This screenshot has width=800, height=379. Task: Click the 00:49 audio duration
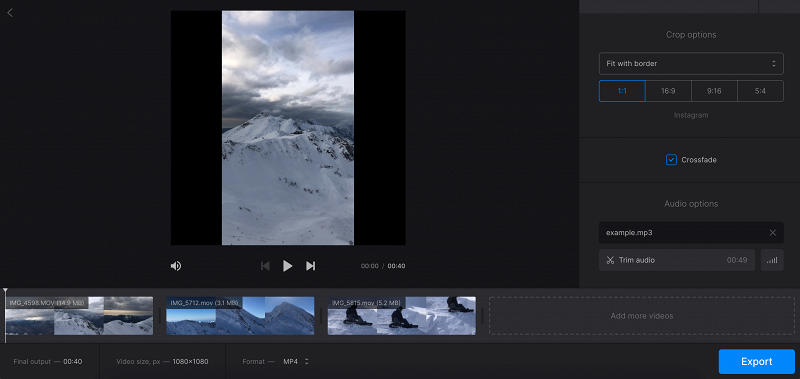pyautogui.click(x=737, y=260)
